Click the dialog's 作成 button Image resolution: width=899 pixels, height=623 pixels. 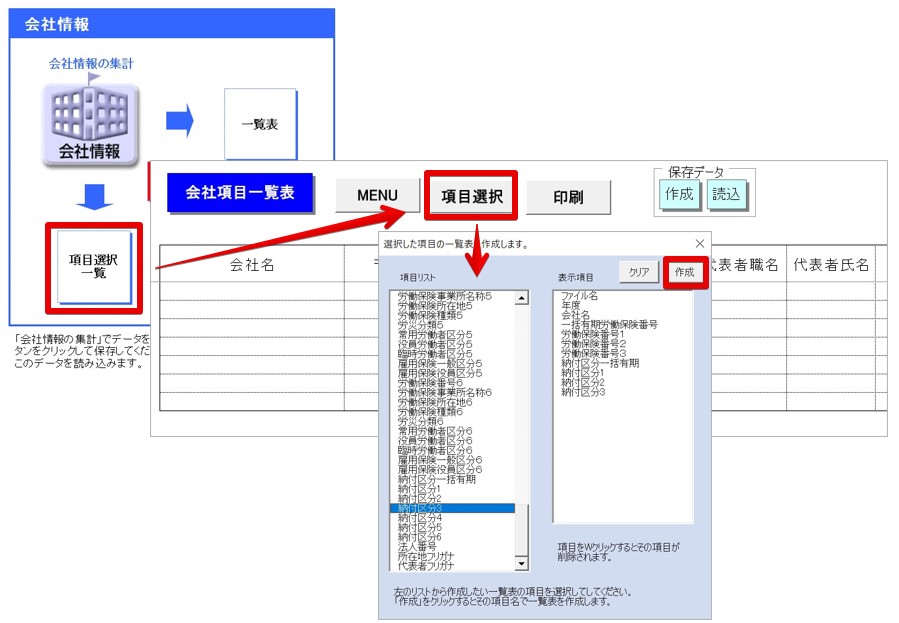click(x=685, y=272)
